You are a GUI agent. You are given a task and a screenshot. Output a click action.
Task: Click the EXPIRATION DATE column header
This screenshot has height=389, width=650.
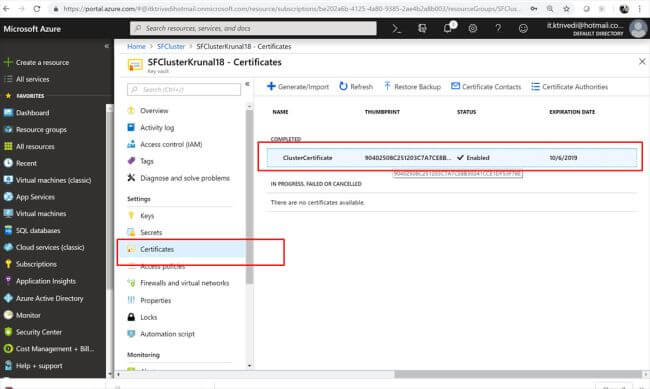tap(572, 112)
